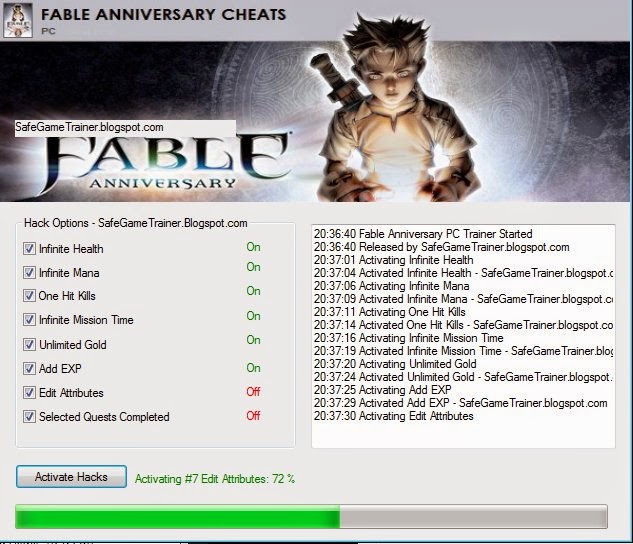Click the red 'Off' status beside Edit Attributes
Screen dimensions: 633x544
tap(253, 391)
